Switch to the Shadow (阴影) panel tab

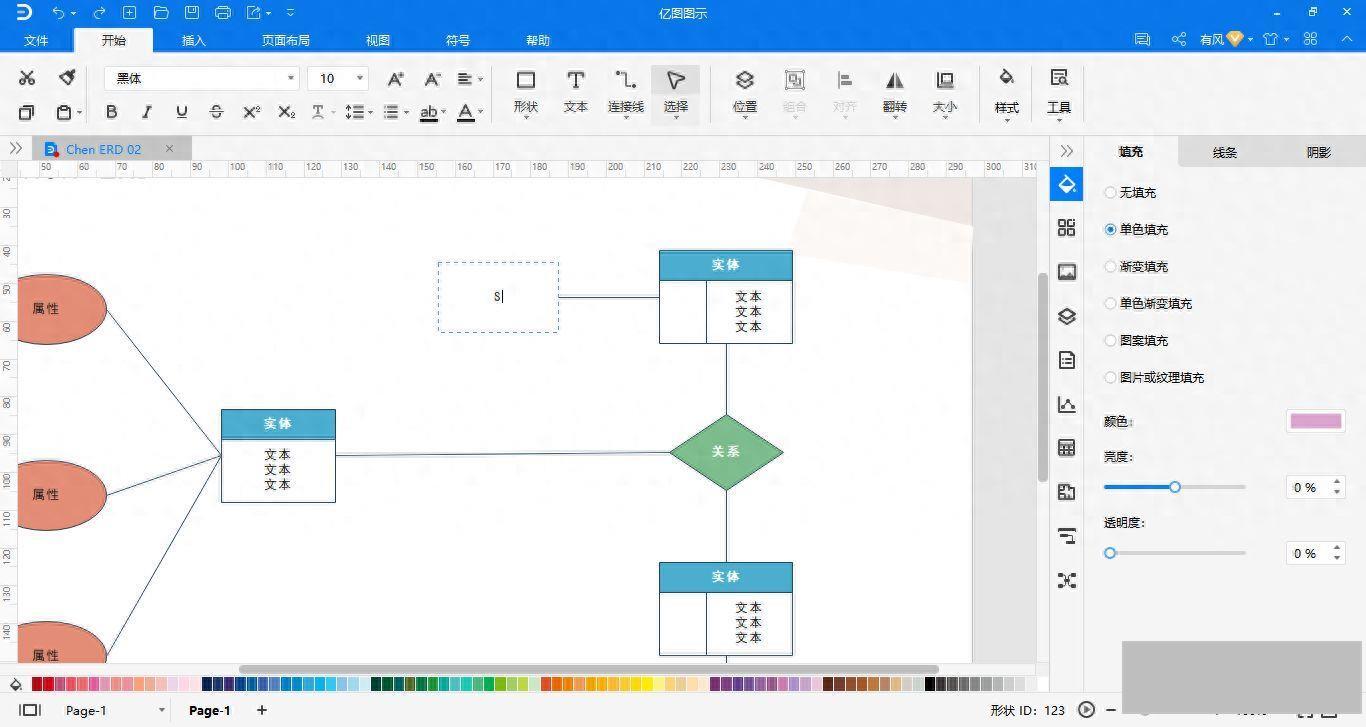[x=1319, y=152]
